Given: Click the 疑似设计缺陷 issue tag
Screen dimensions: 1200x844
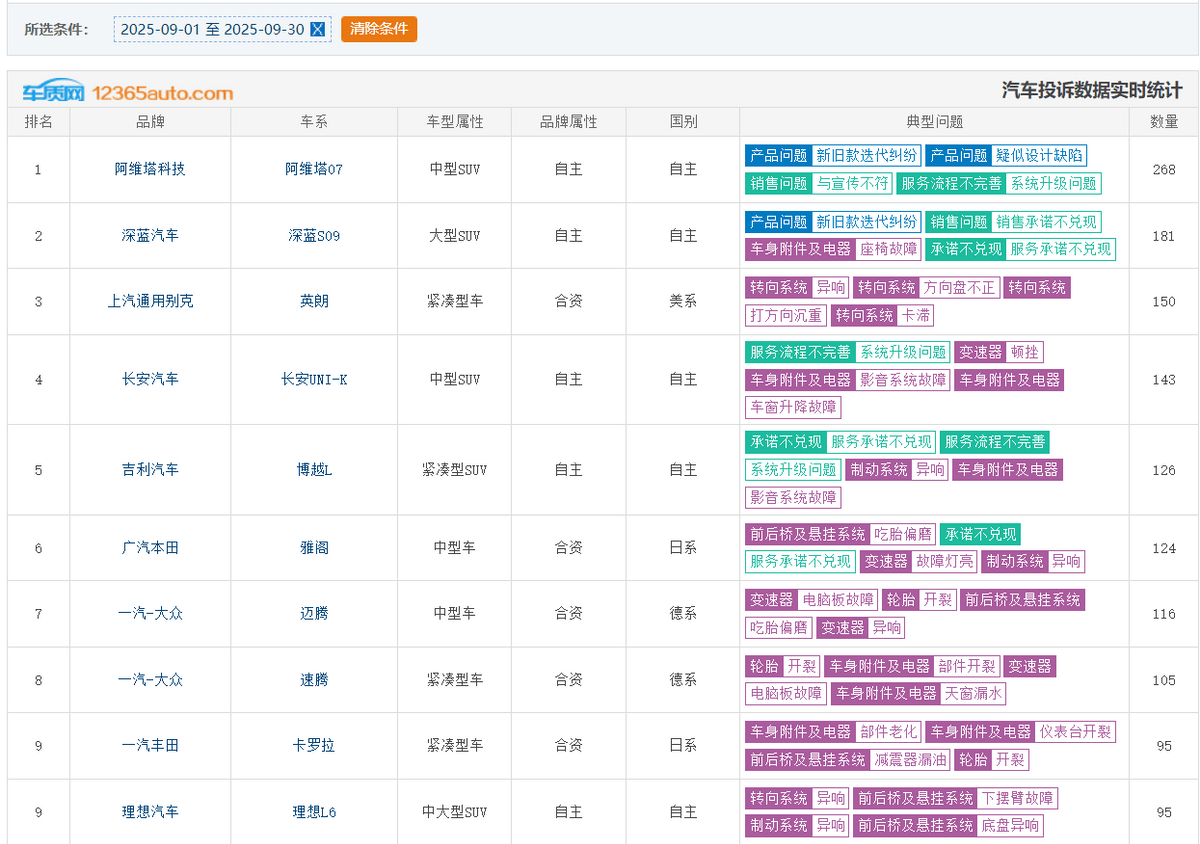Looking at the screenshot, I should (x=1038, y=156).
